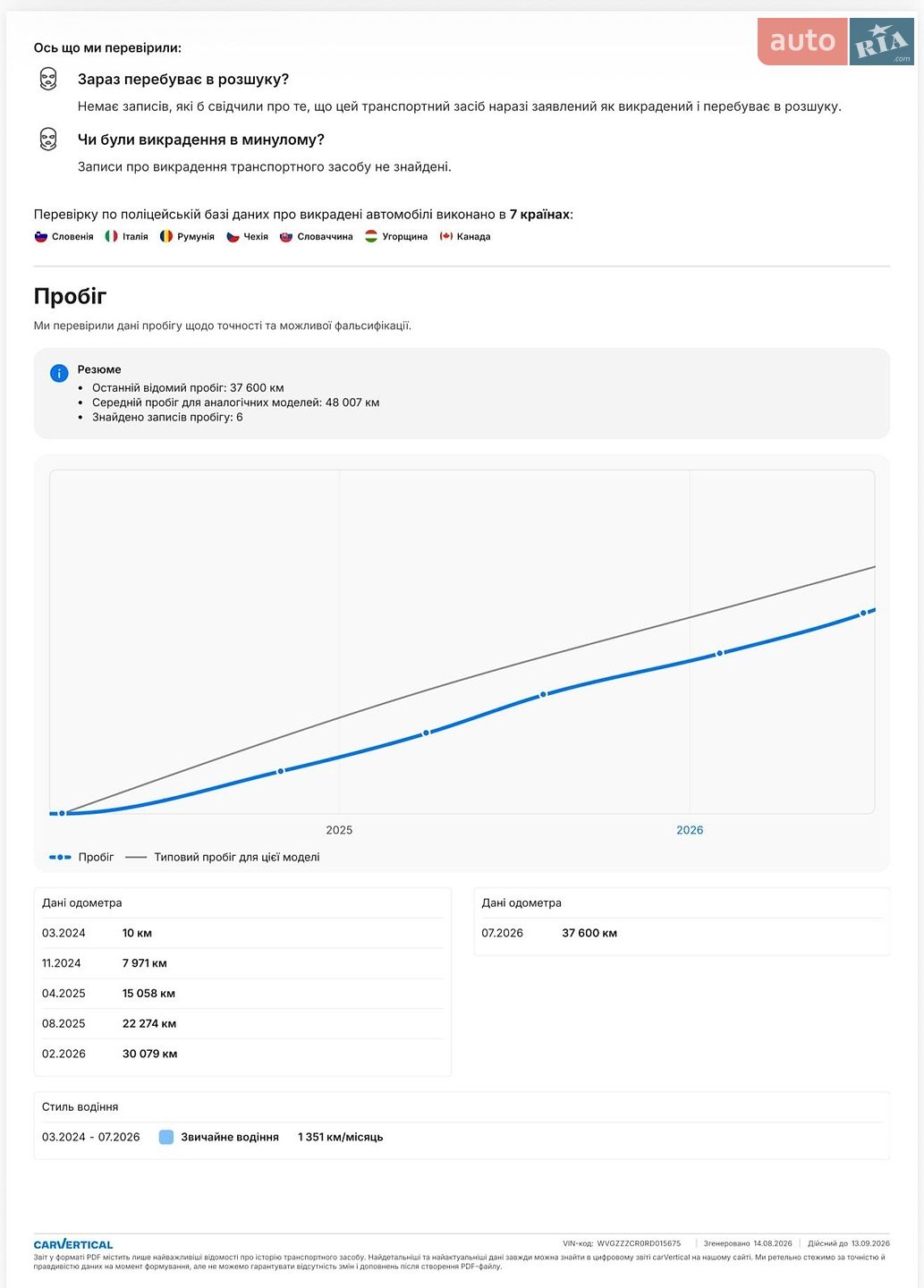Select the first chart data point
The width and height of the screenshot is (924, 1288).
(x=62, y=813)
